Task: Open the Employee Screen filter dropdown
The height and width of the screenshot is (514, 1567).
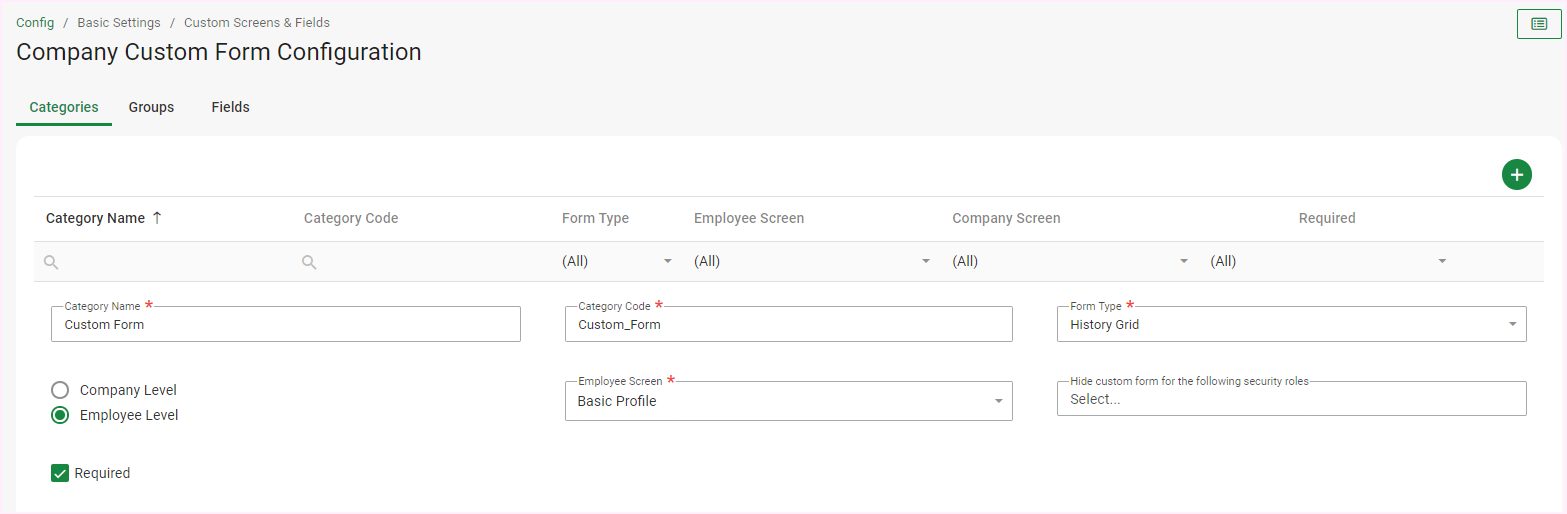Action: 925,262
